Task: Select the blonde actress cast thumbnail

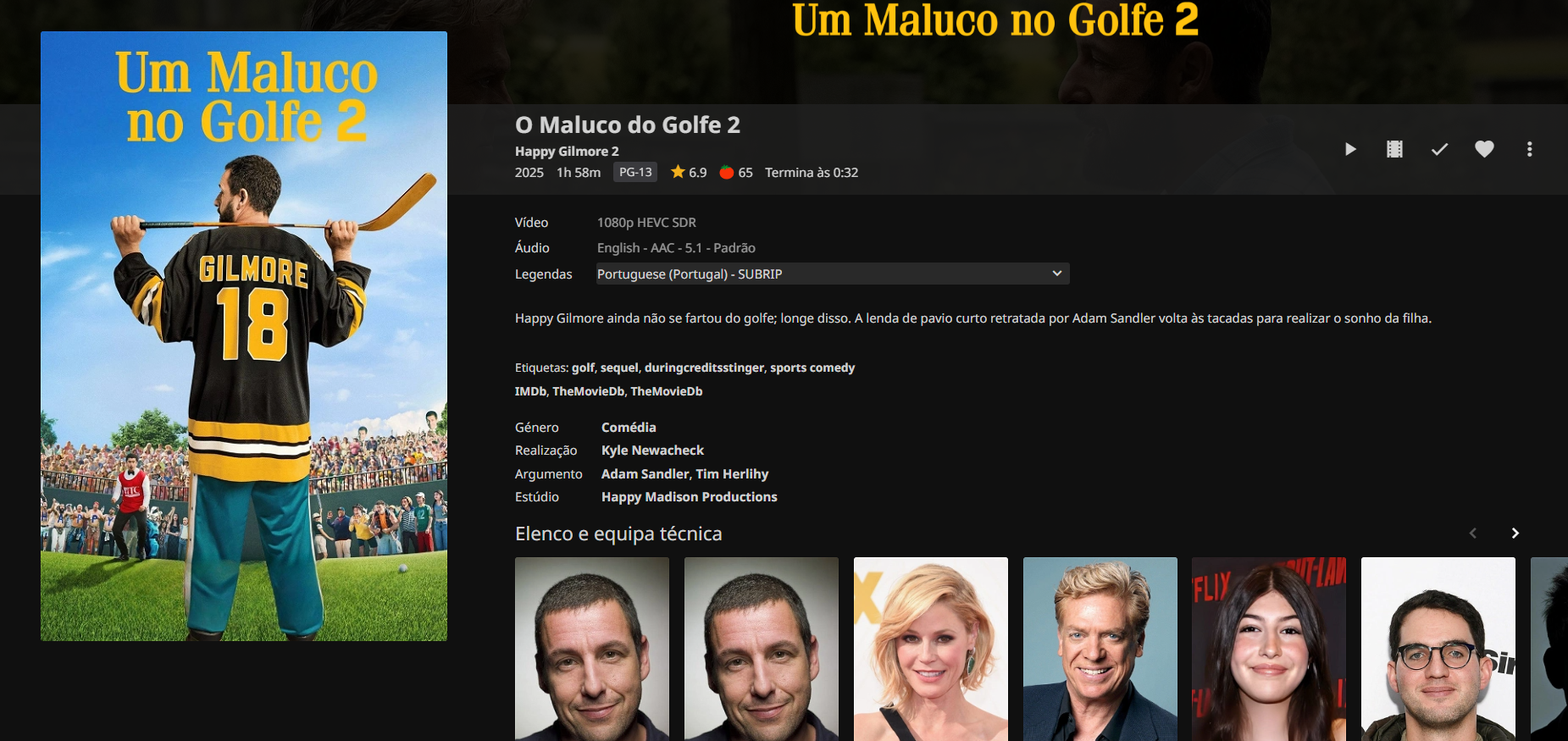Action: pyautogui.click(x=931, y=649)
